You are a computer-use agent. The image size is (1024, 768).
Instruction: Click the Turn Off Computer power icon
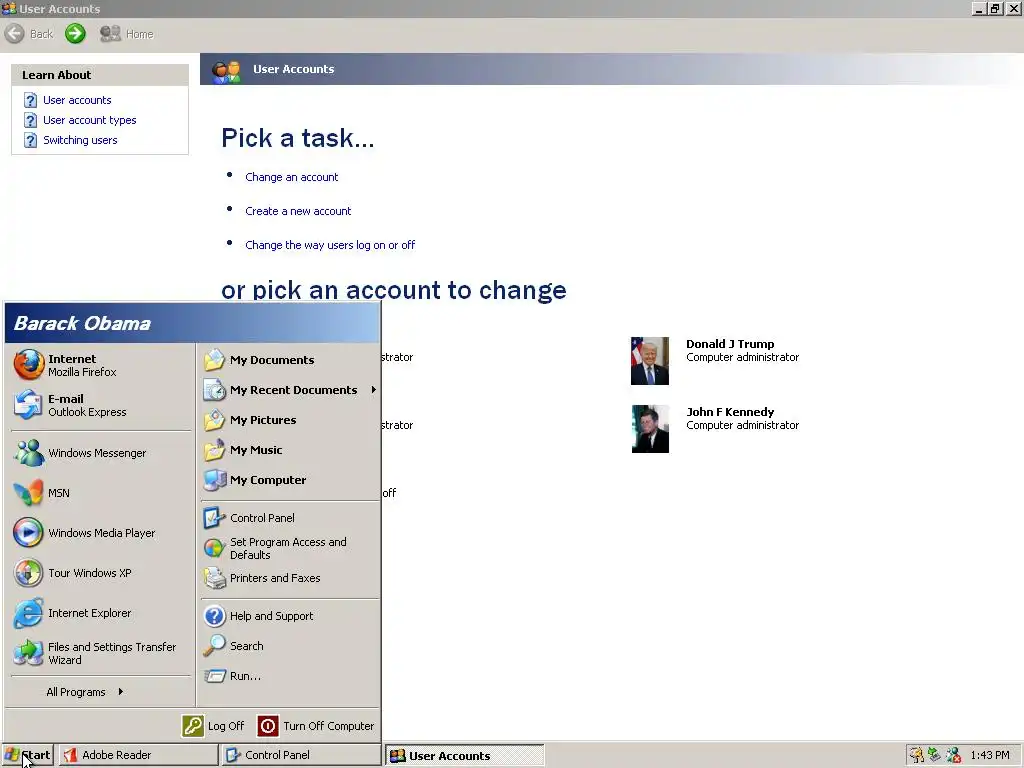pyautogui.click(x=268, y=726)
